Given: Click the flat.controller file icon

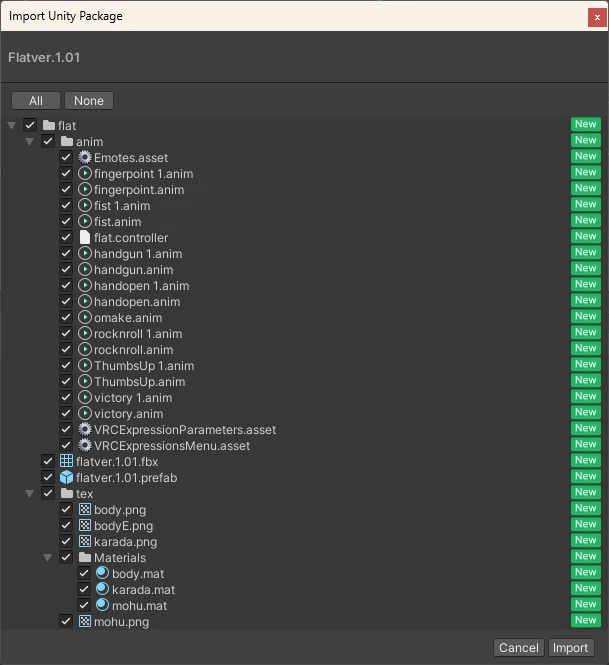Looking at the screenshot, I should (x=85, y=238).
